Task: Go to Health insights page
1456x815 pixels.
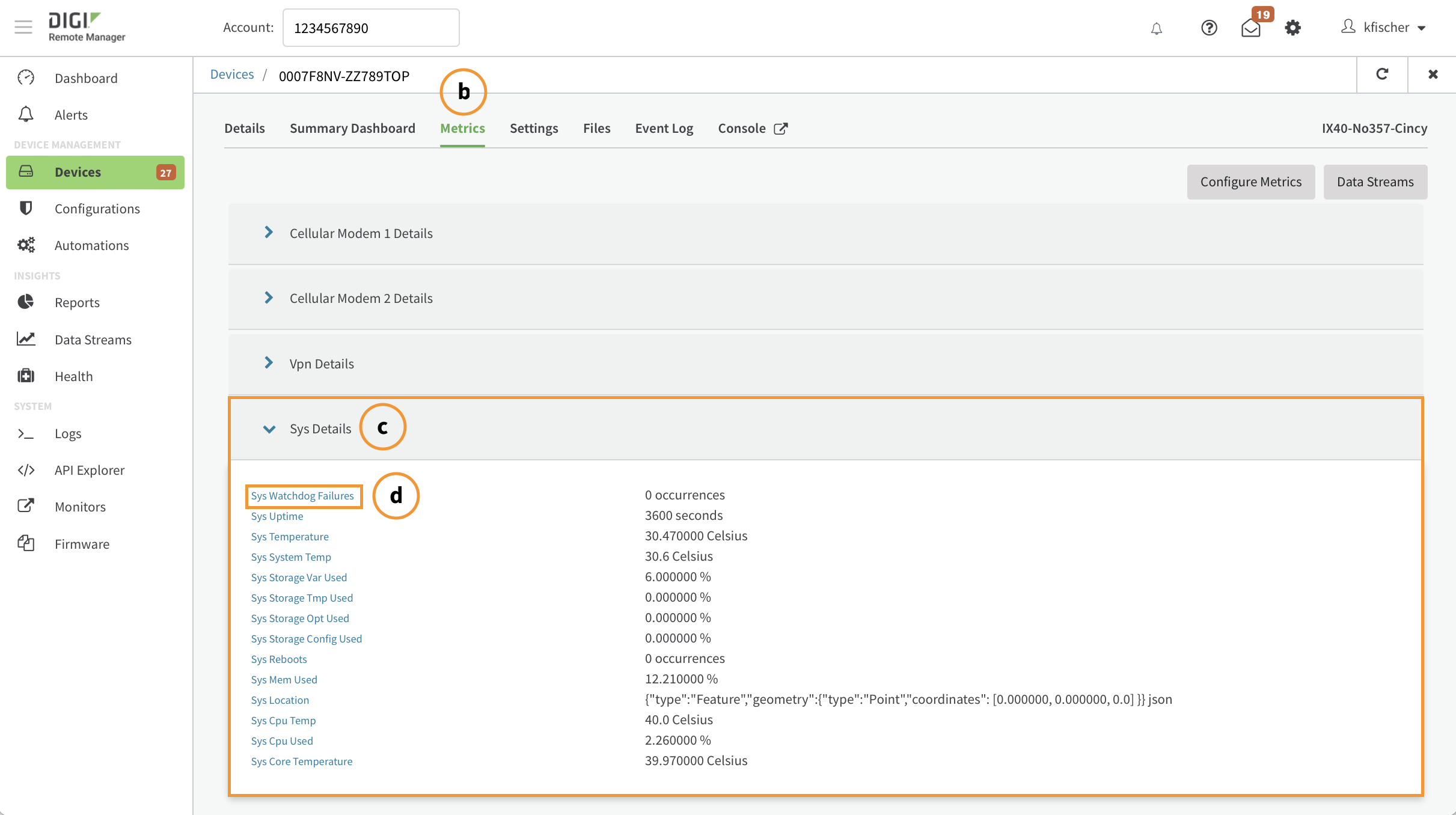Action: pyautogui.click(x=73, y=376)
